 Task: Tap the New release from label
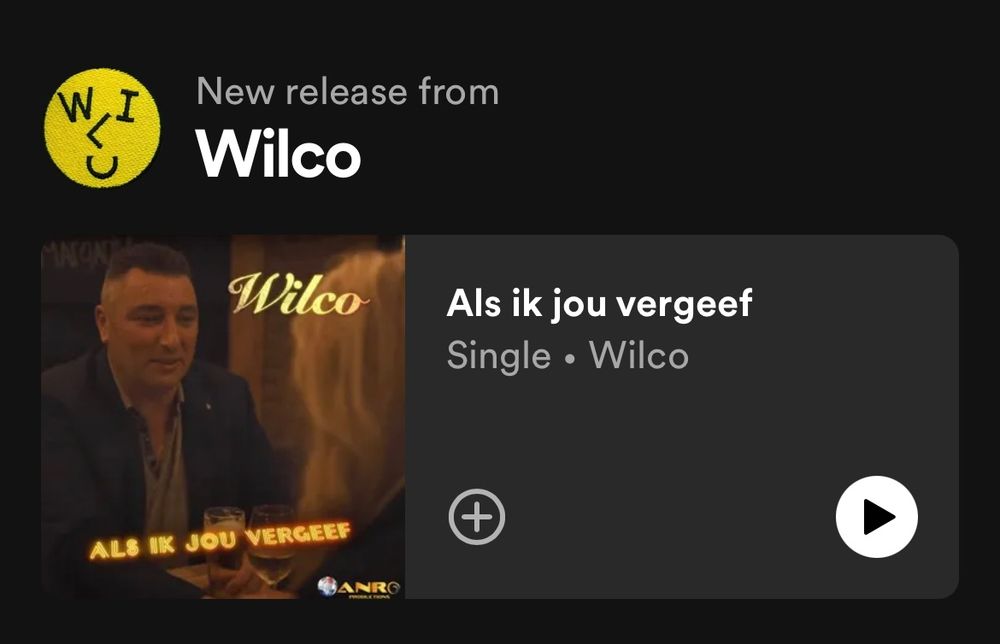348,91
